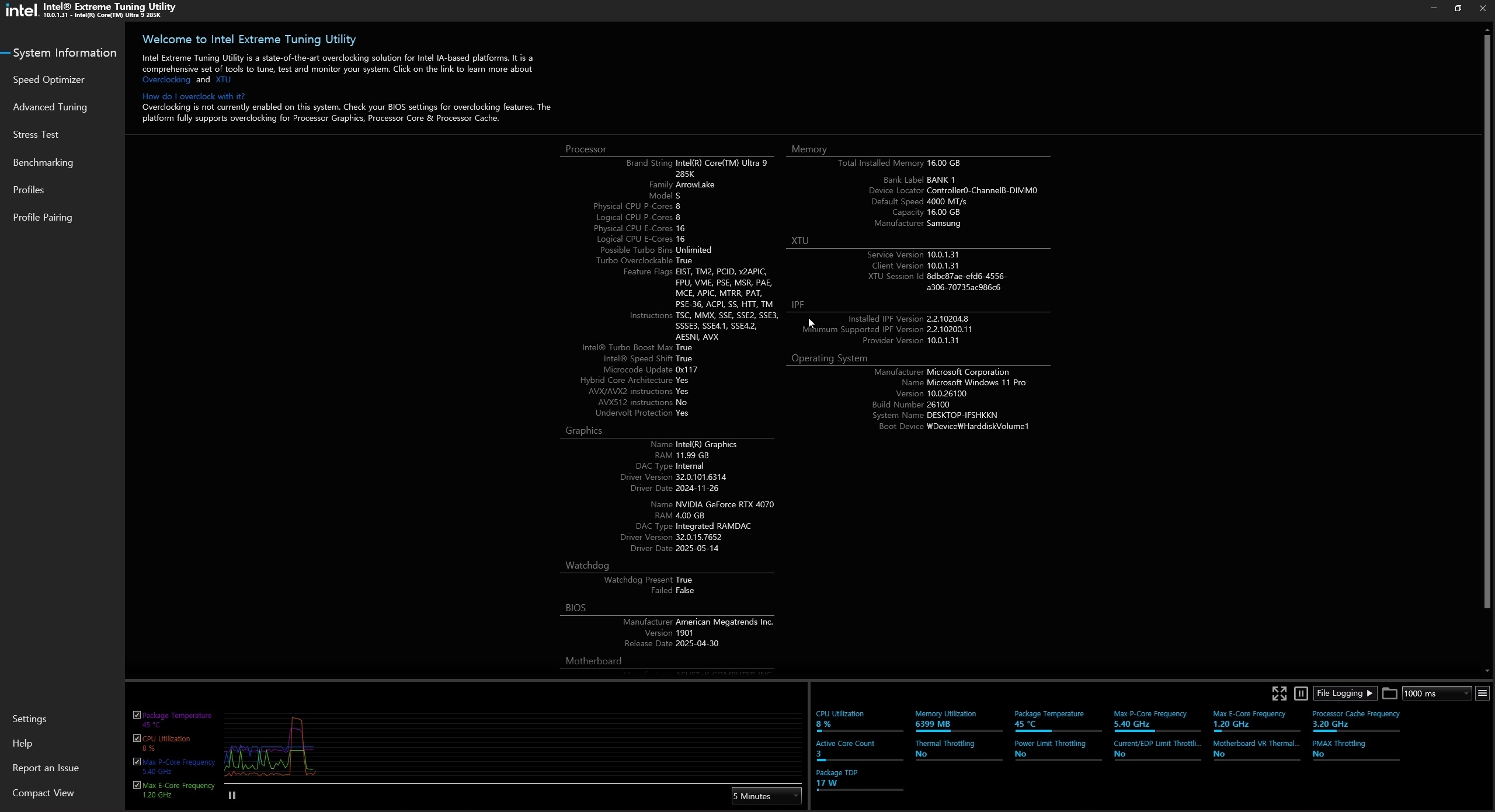This screenshot has height=812, width=1495.
Task: Select the Max E-Core Frequency 1.20 GHz tile
Action: [x=1257, y=722]
